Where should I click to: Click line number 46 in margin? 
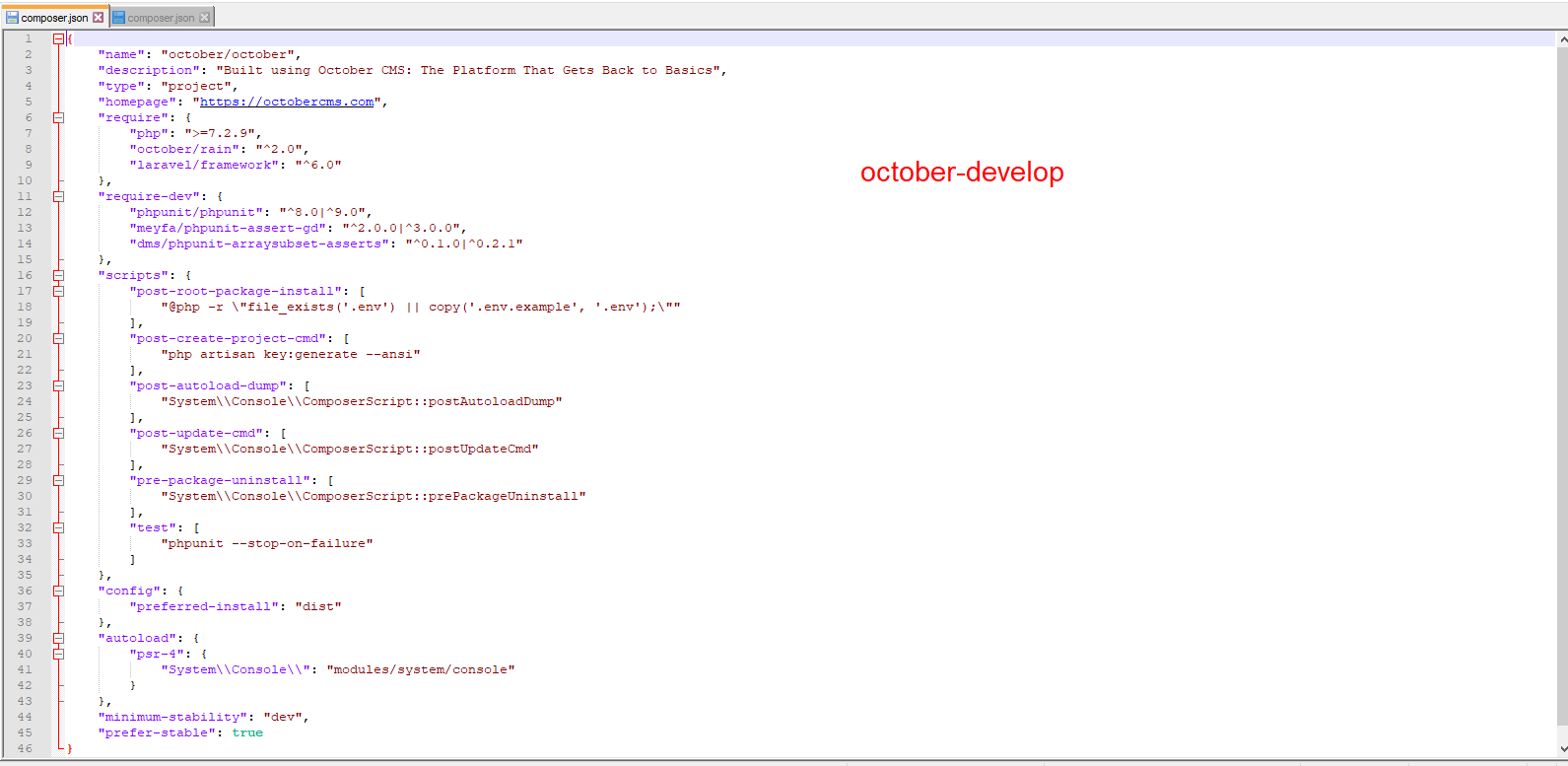[x=25, y=748]
